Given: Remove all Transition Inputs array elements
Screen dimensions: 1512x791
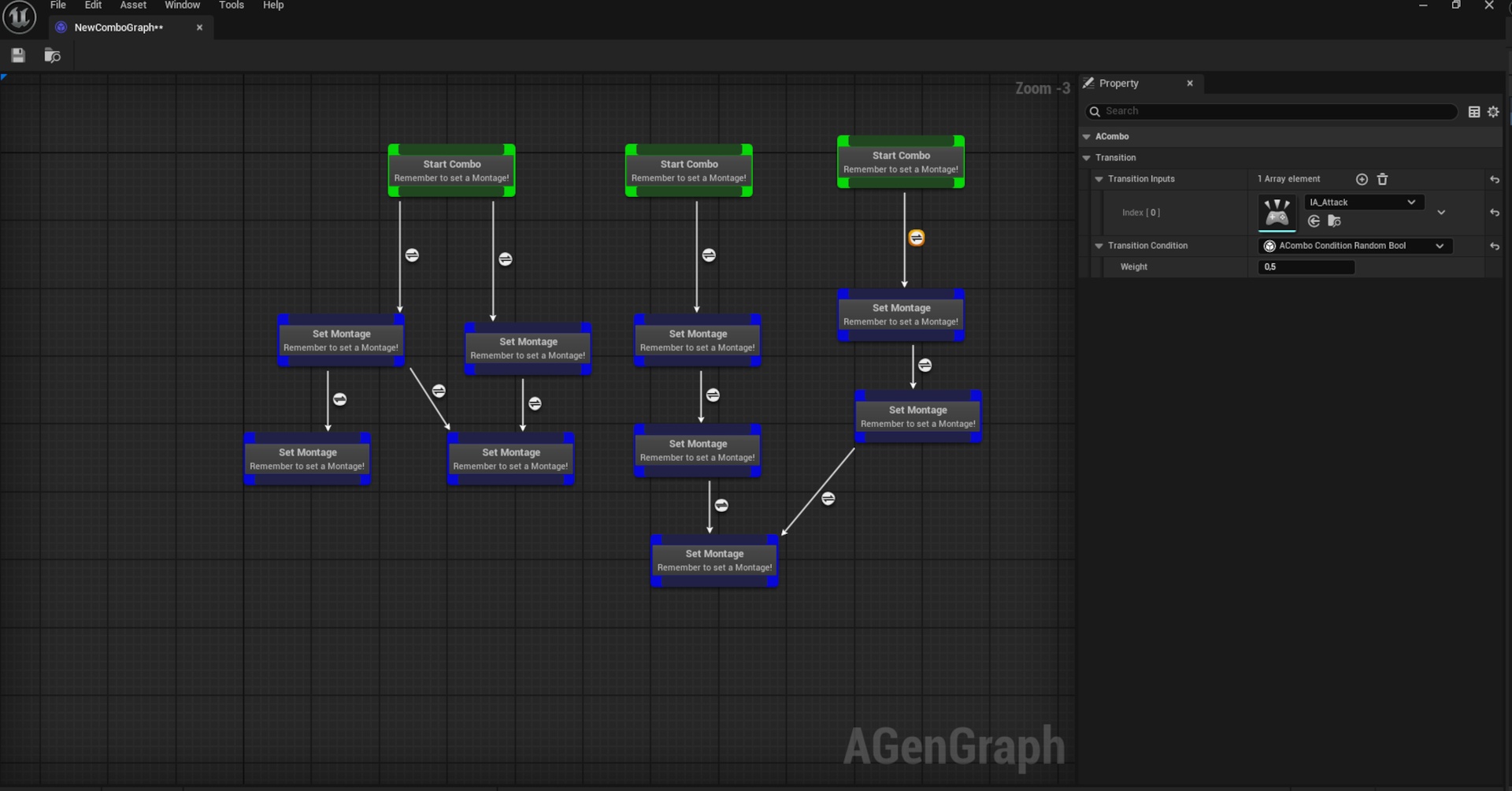Looking at the screenshot, I should [1382, 180].
